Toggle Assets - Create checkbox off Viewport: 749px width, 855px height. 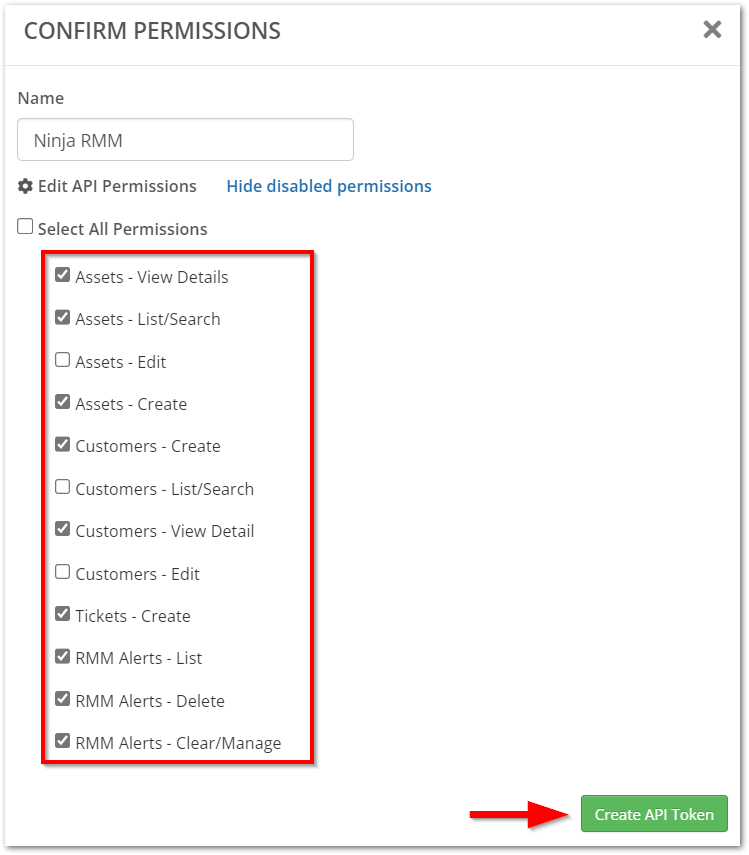coord(63,403)
